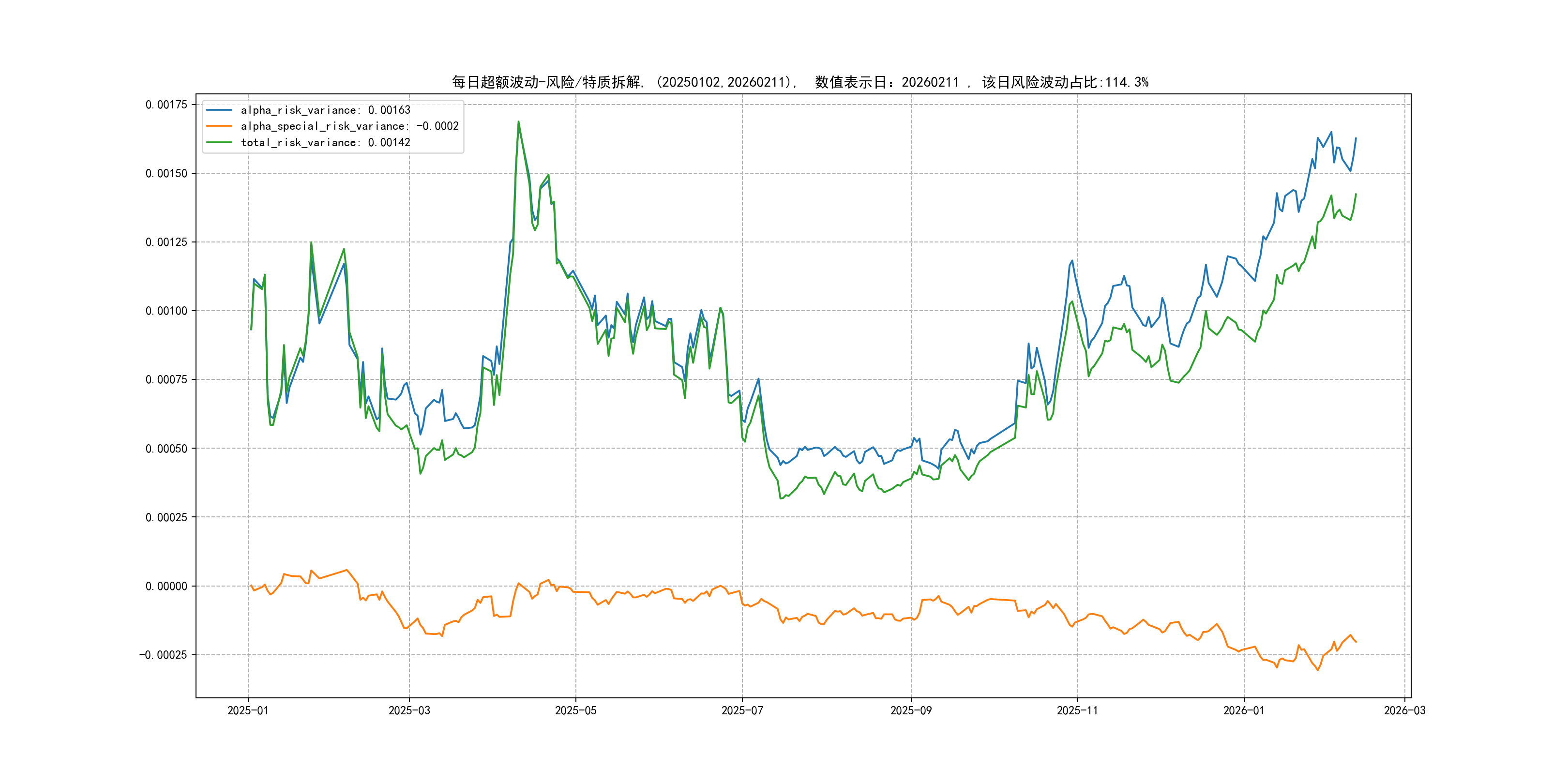Click the orange alpha_special_risk_variance legend line
Viewport: 1568px width, 784px height.
[x=219, y=126]
